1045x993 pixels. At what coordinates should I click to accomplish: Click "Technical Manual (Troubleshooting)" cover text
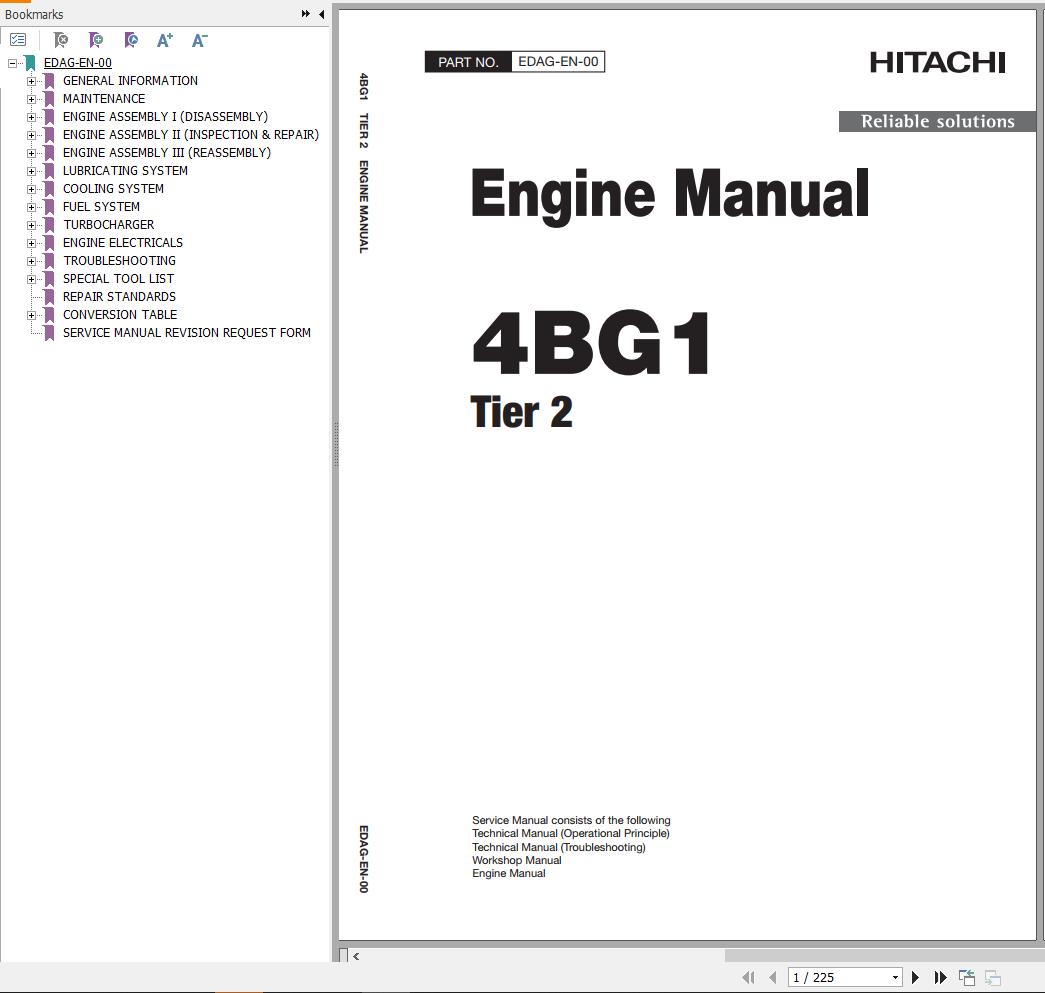tap(558, 847)
